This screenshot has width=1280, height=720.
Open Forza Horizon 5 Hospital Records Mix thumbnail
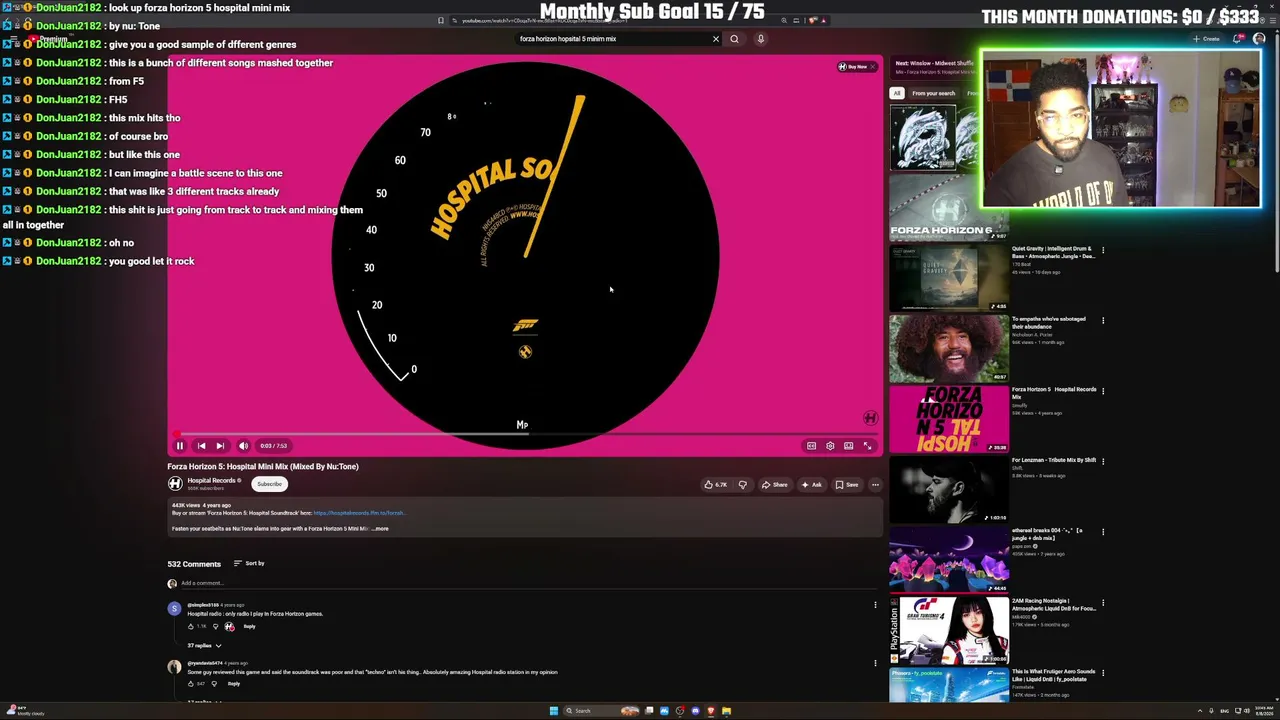pyautogui.click(x=949, y=419)
